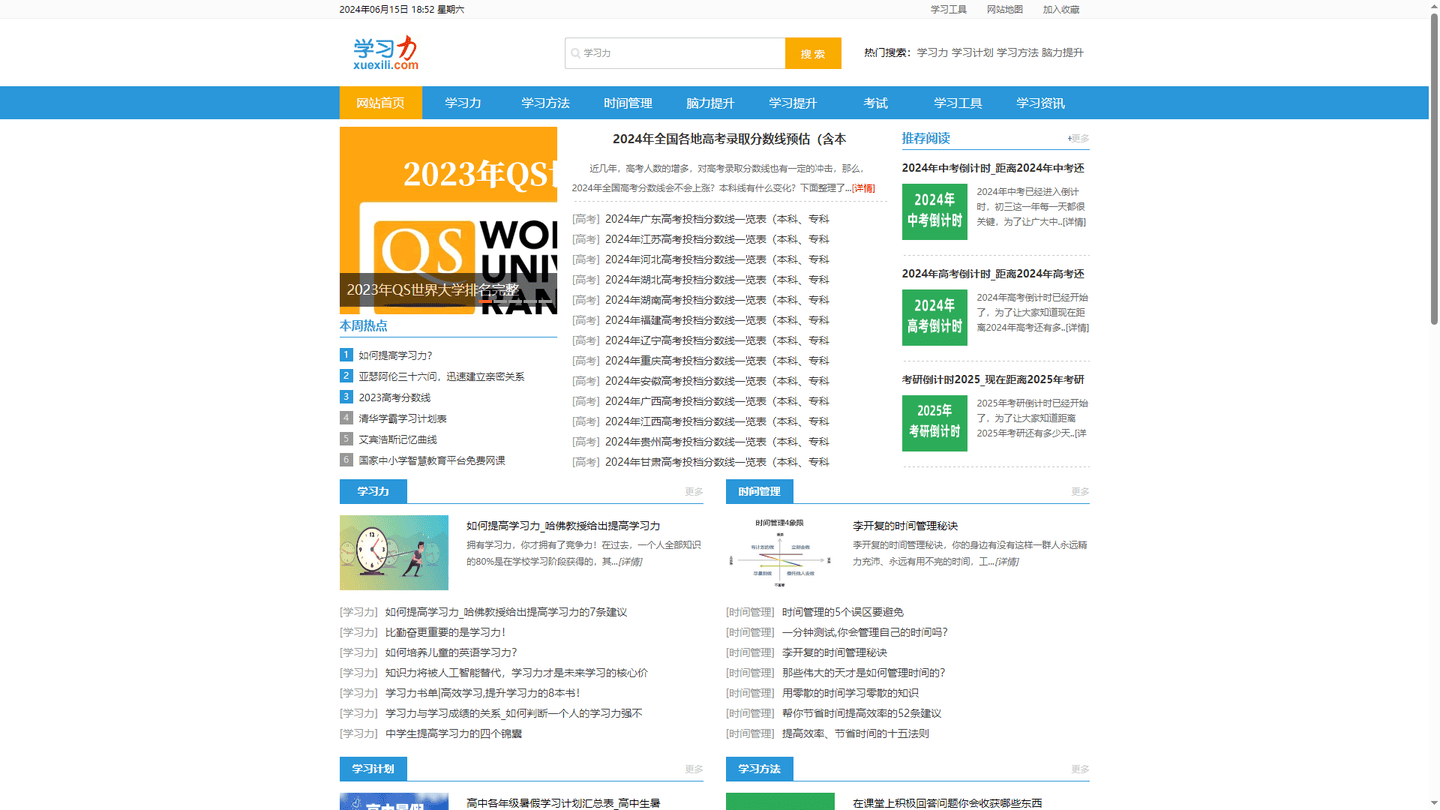The height and width of the screenshot is (810, 1440).
Task: Click green 2024年中考倒计时 thumbnail
Action: coord(934,211)
